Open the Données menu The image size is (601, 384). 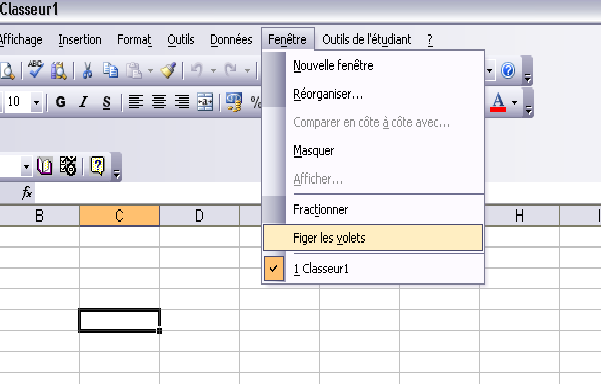click(231, 39)
